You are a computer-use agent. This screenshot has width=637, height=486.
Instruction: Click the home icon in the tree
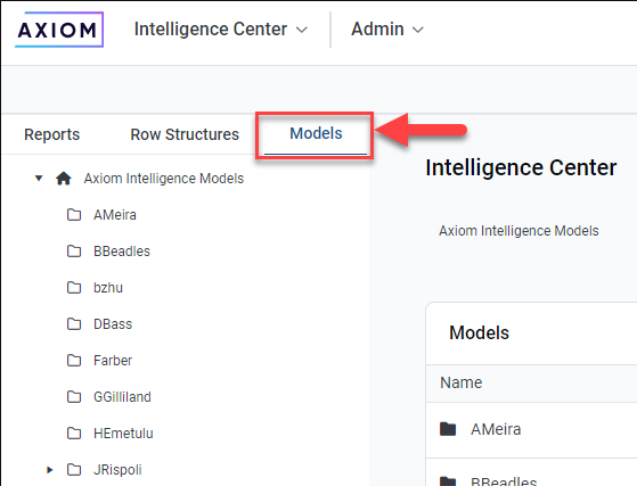64,179
